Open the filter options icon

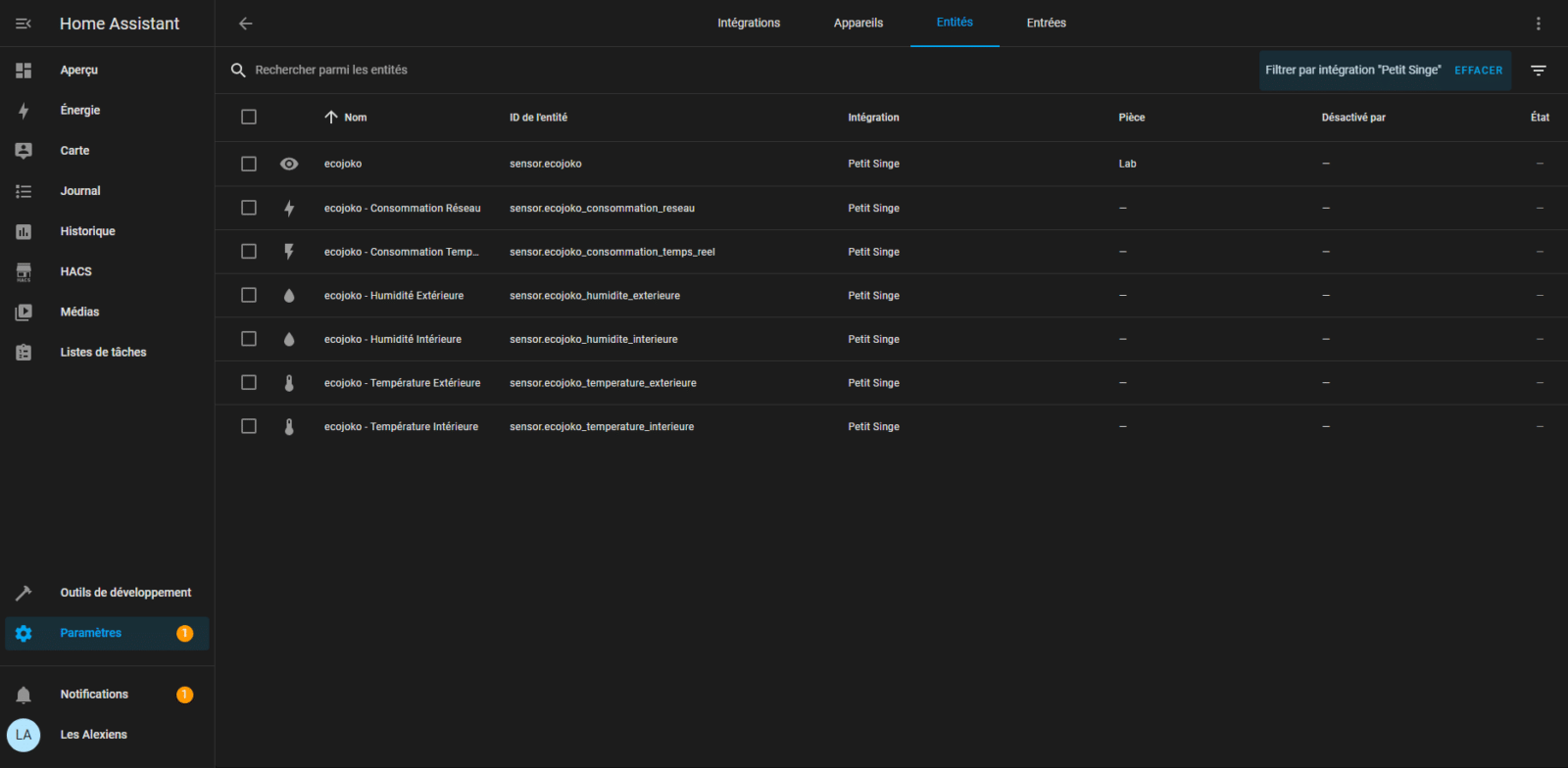(x=1538, y=71)
